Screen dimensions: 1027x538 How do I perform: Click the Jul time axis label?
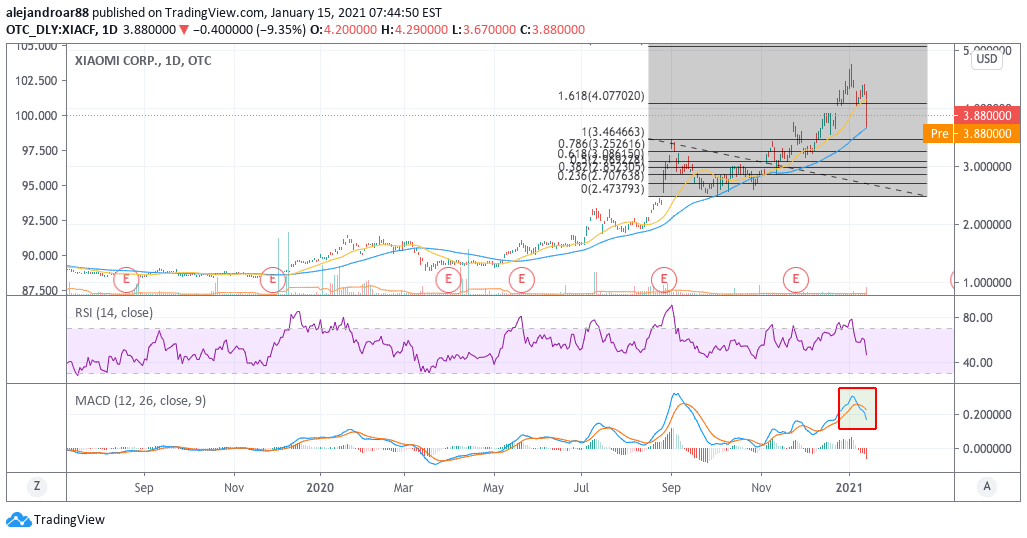tap(581, 488)
